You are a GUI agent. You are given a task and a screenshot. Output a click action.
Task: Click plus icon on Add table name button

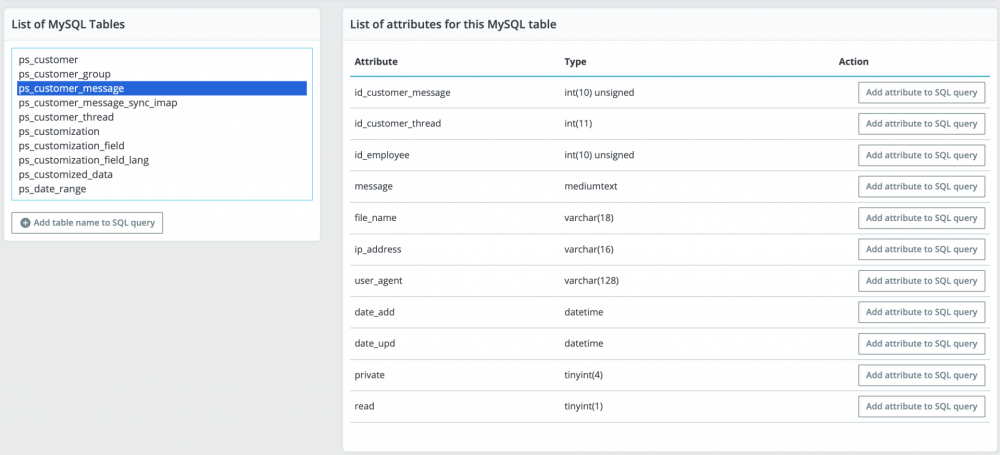coord(25,222)
